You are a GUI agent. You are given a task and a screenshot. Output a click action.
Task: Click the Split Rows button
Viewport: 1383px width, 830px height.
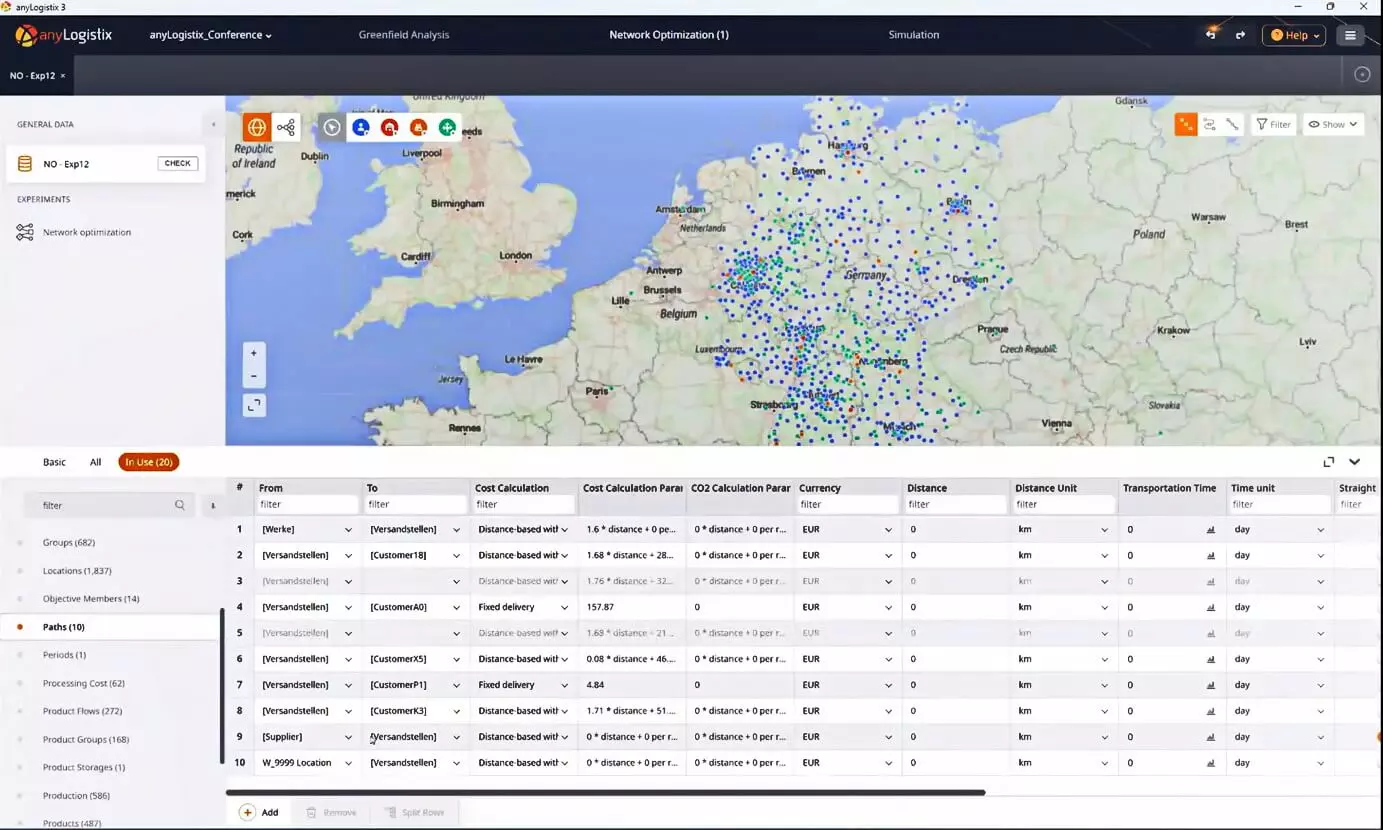coord(414,812)
